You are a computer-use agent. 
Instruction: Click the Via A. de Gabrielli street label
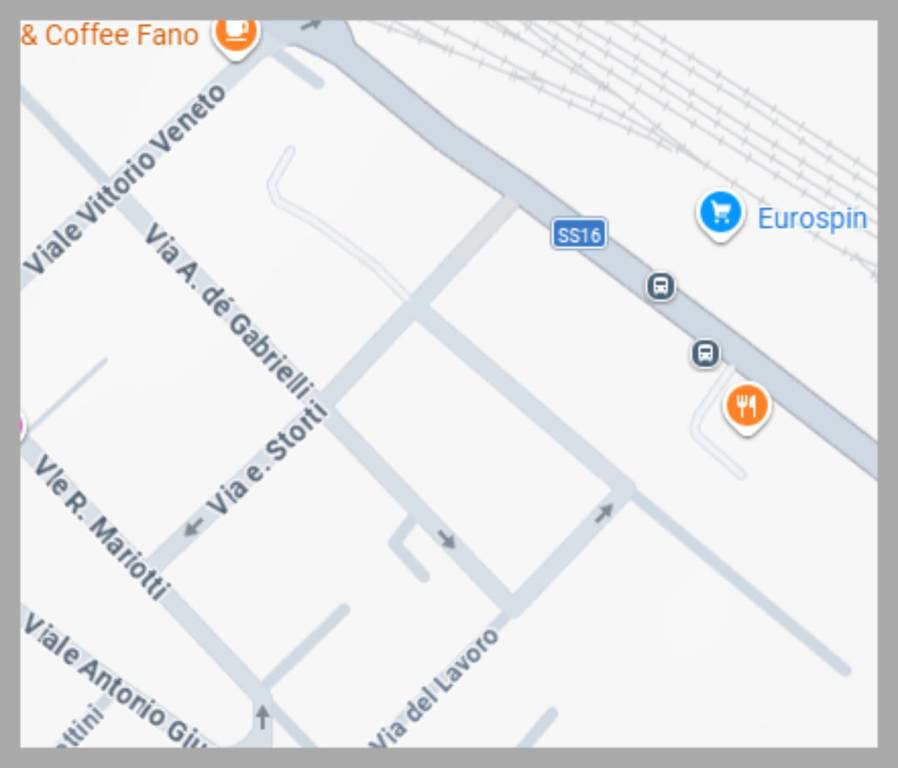[x=229, y=311]
